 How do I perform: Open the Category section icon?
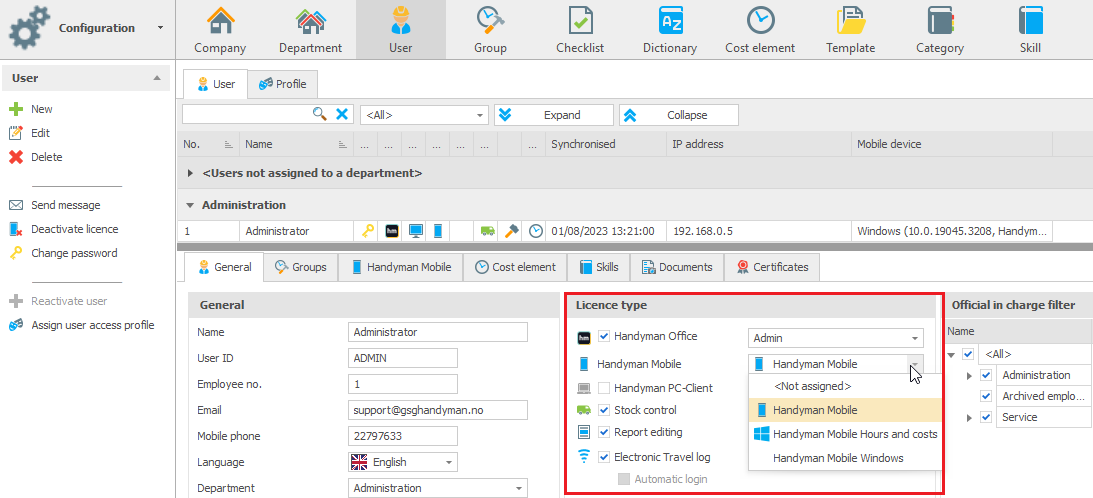click(940, 21)
